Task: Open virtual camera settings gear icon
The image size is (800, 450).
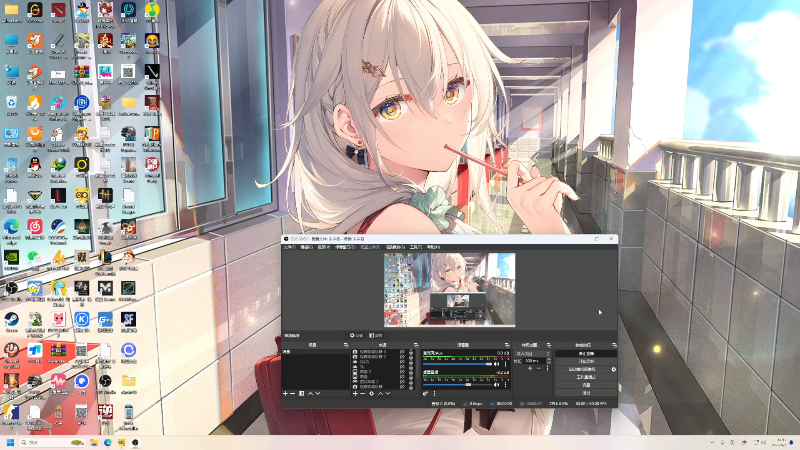Action: 614,369
